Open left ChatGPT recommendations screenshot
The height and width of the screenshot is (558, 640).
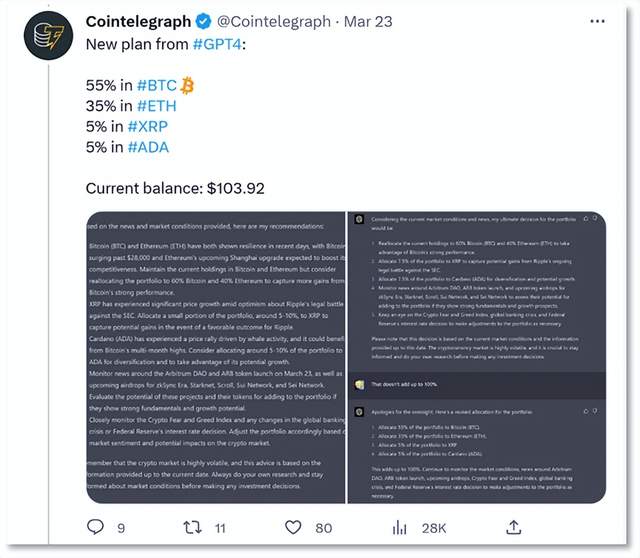pyautogui.click(x=215, y=357)
